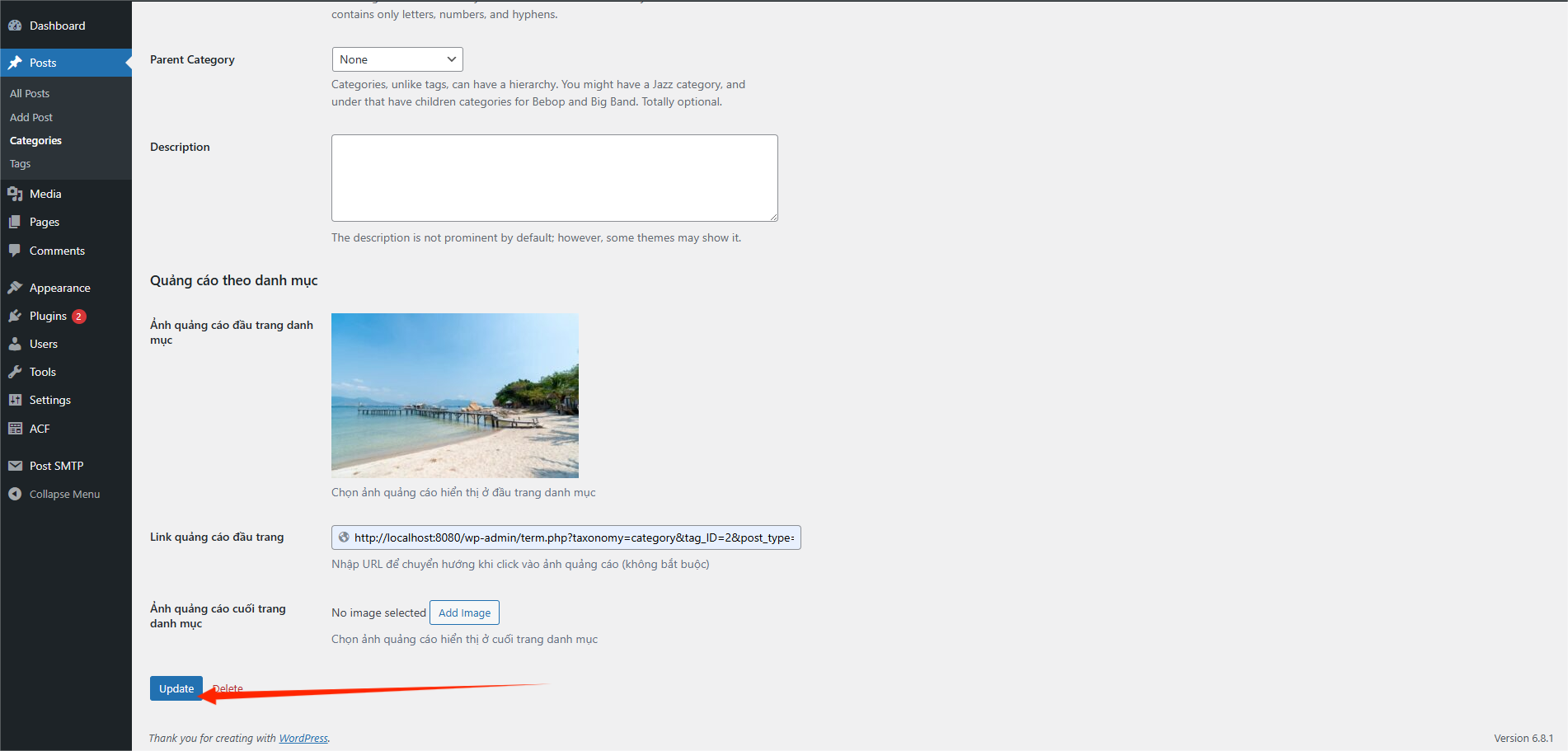Follow the WordPress footer link
This screenshot has width=1568, height=751.
pos(303,738)
